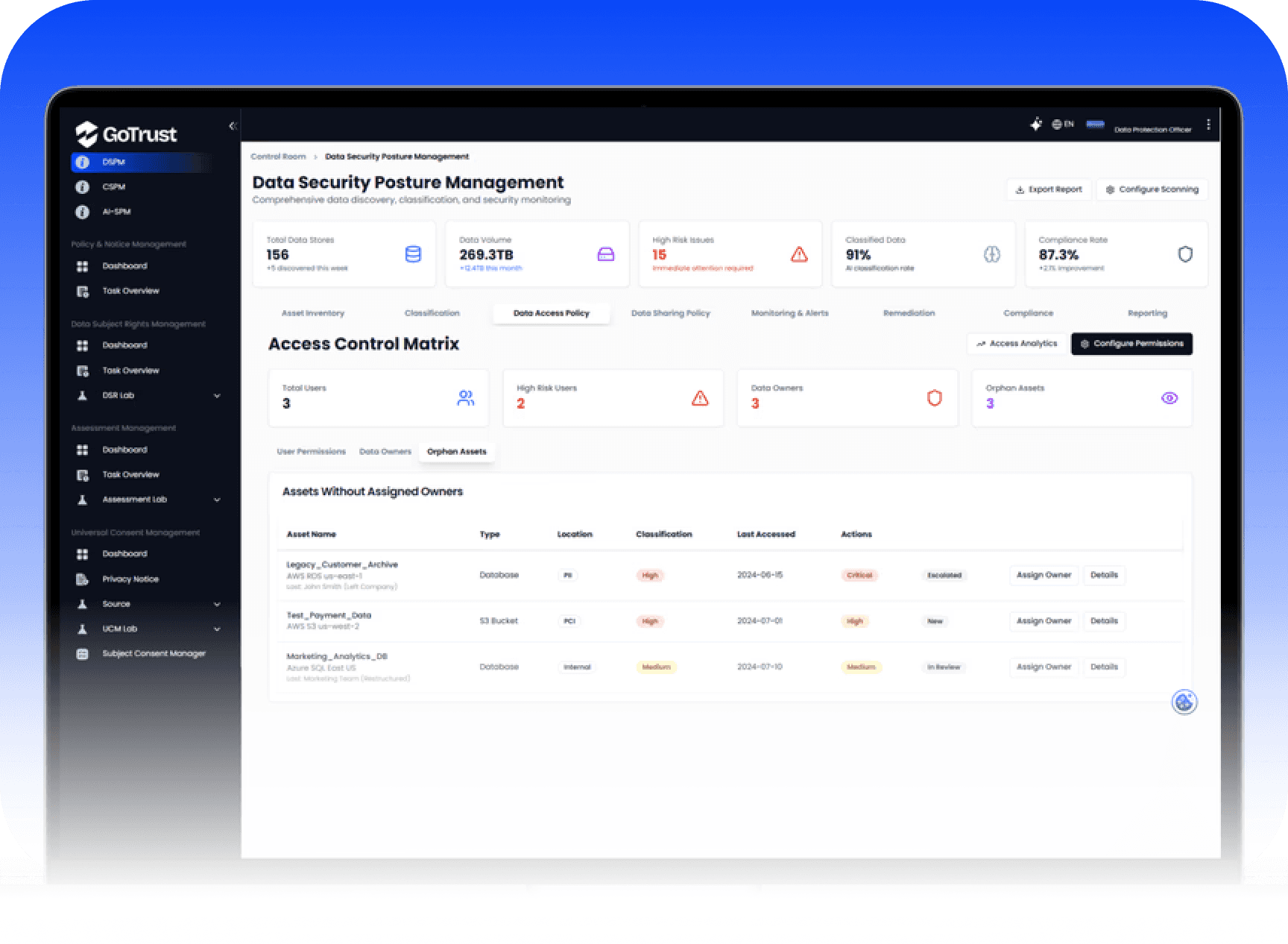Open AI-SPM in the sidebar

click(x=116, y=212)
